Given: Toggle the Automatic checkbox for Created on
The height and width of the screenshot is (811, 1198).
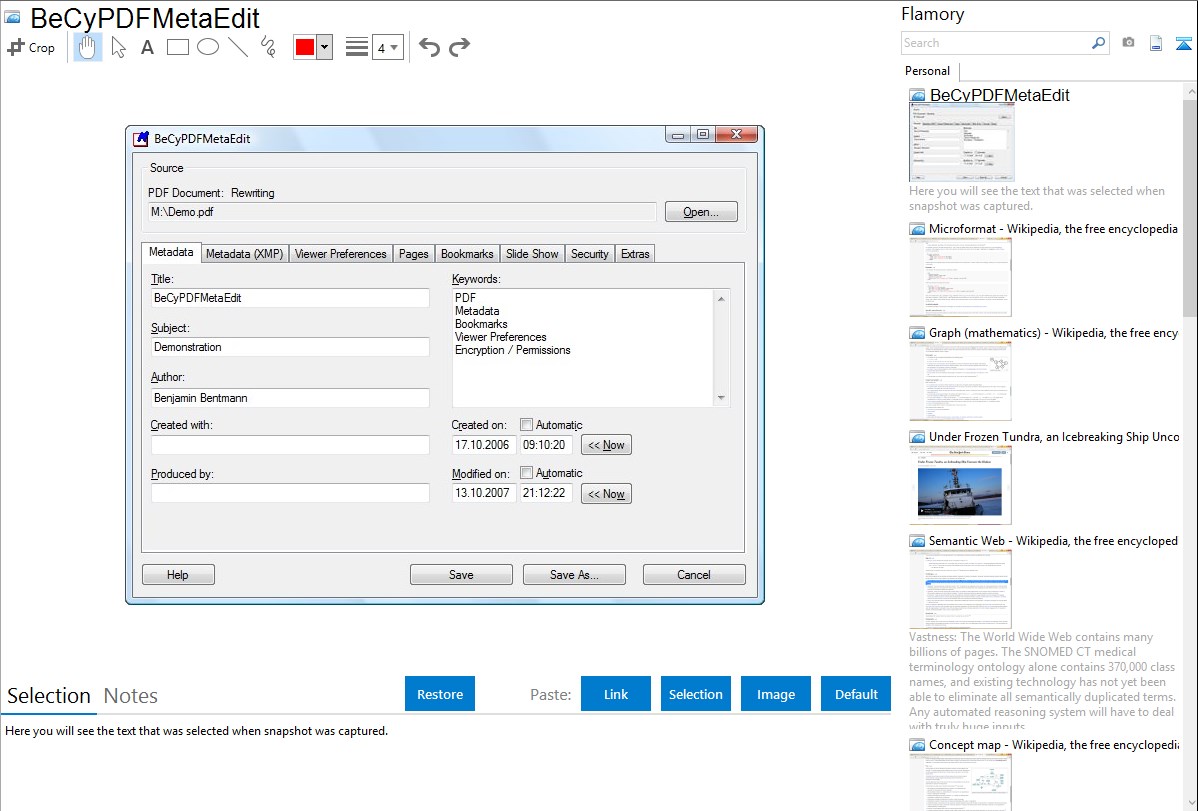Looking at the screenshot, I should (526, 424).
